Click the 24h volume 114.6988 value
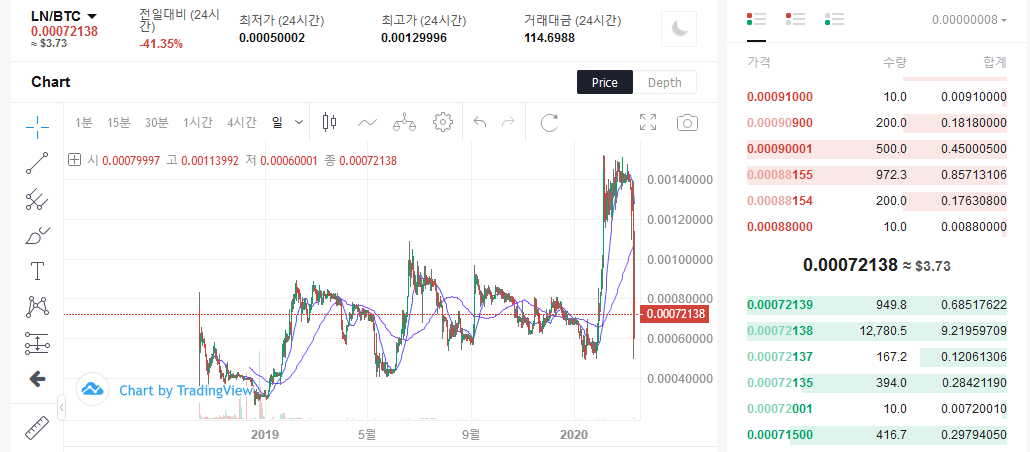Image resolution: width=1030 pixels, height=452 pixels. (550, 38)
